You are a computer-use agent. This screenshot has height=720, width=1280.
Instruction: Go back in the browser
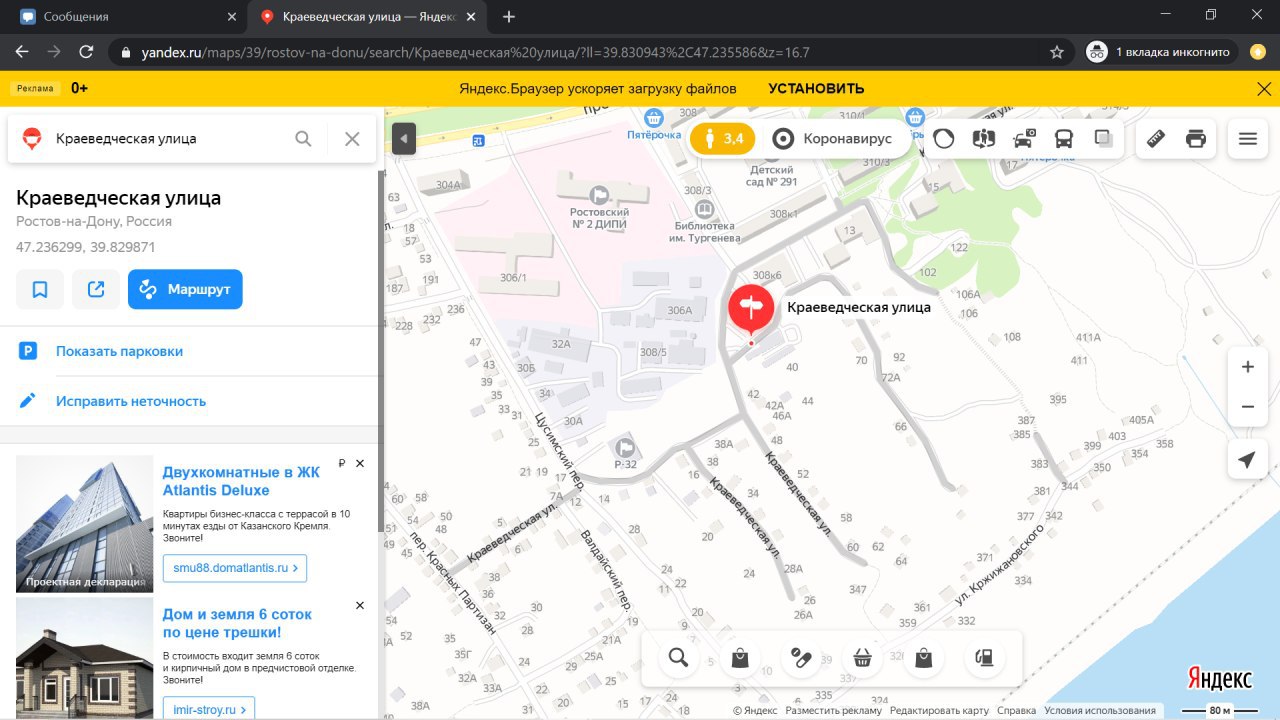click(22, 52)
